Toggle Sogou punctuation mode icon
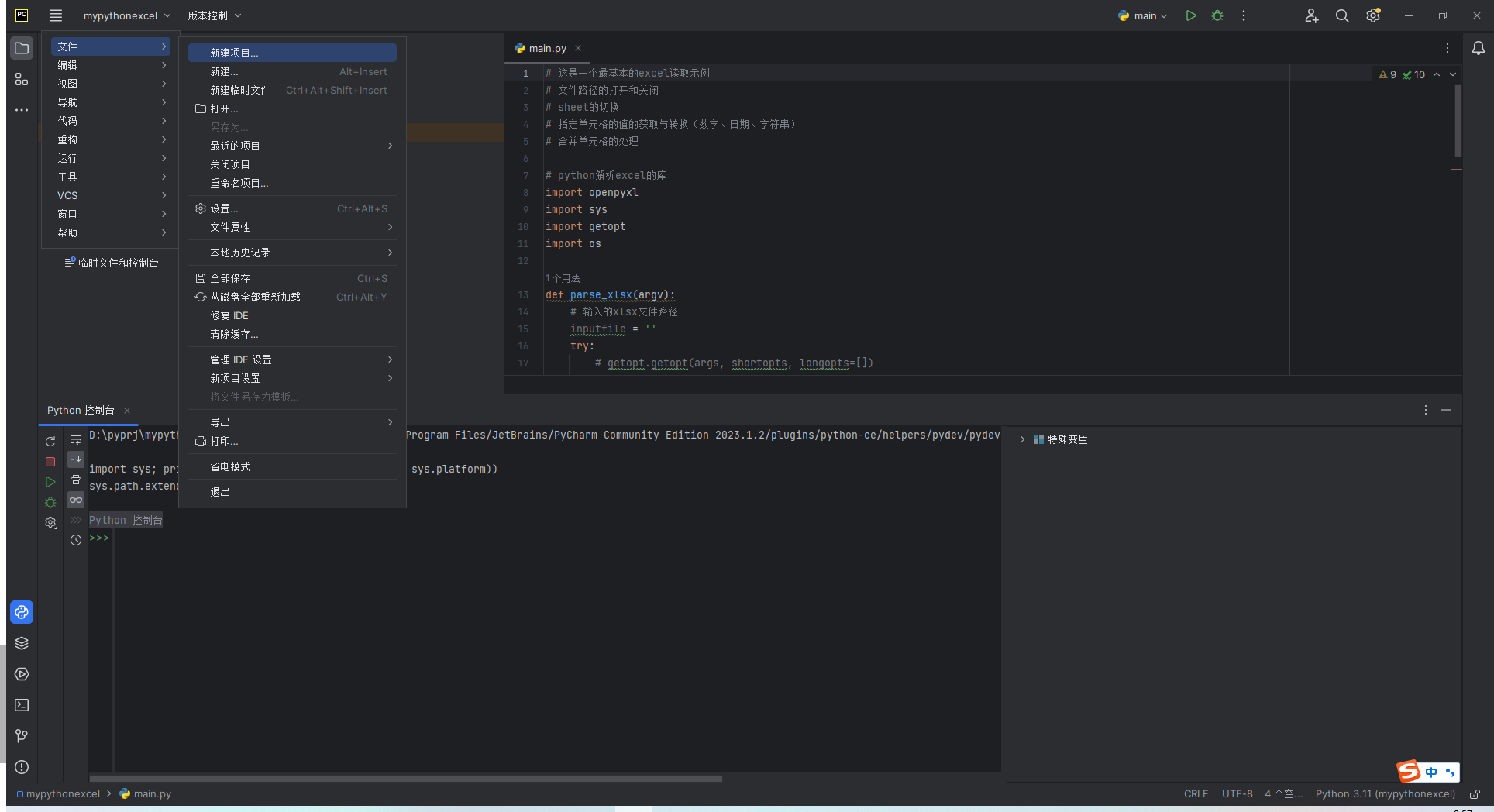The width and height of the screenshot is (1494, 812). point(1450,772)
